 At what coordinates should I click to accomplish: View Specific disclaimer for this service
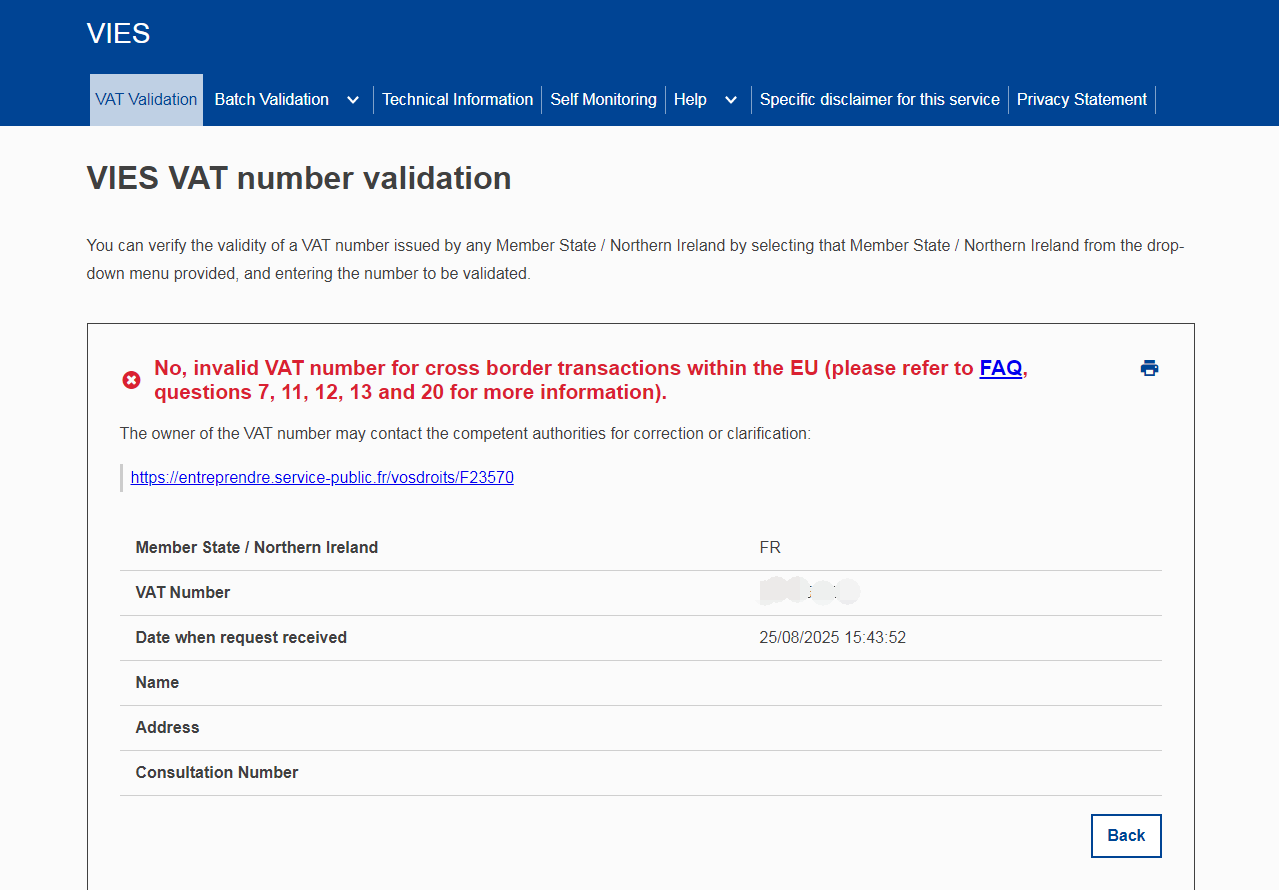[879, 100]
